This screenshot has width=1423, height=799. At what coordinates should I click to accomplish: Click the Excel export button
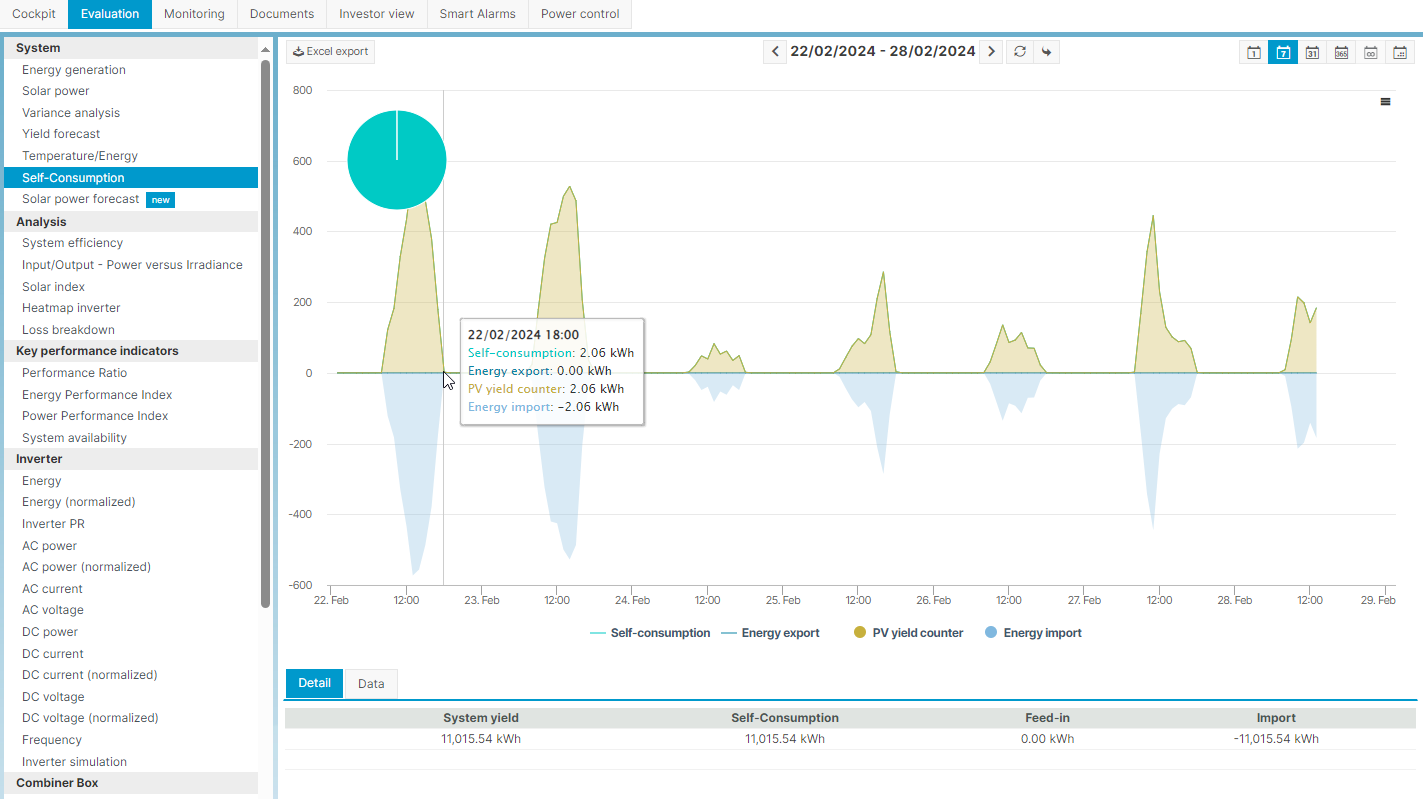(330, 52)
